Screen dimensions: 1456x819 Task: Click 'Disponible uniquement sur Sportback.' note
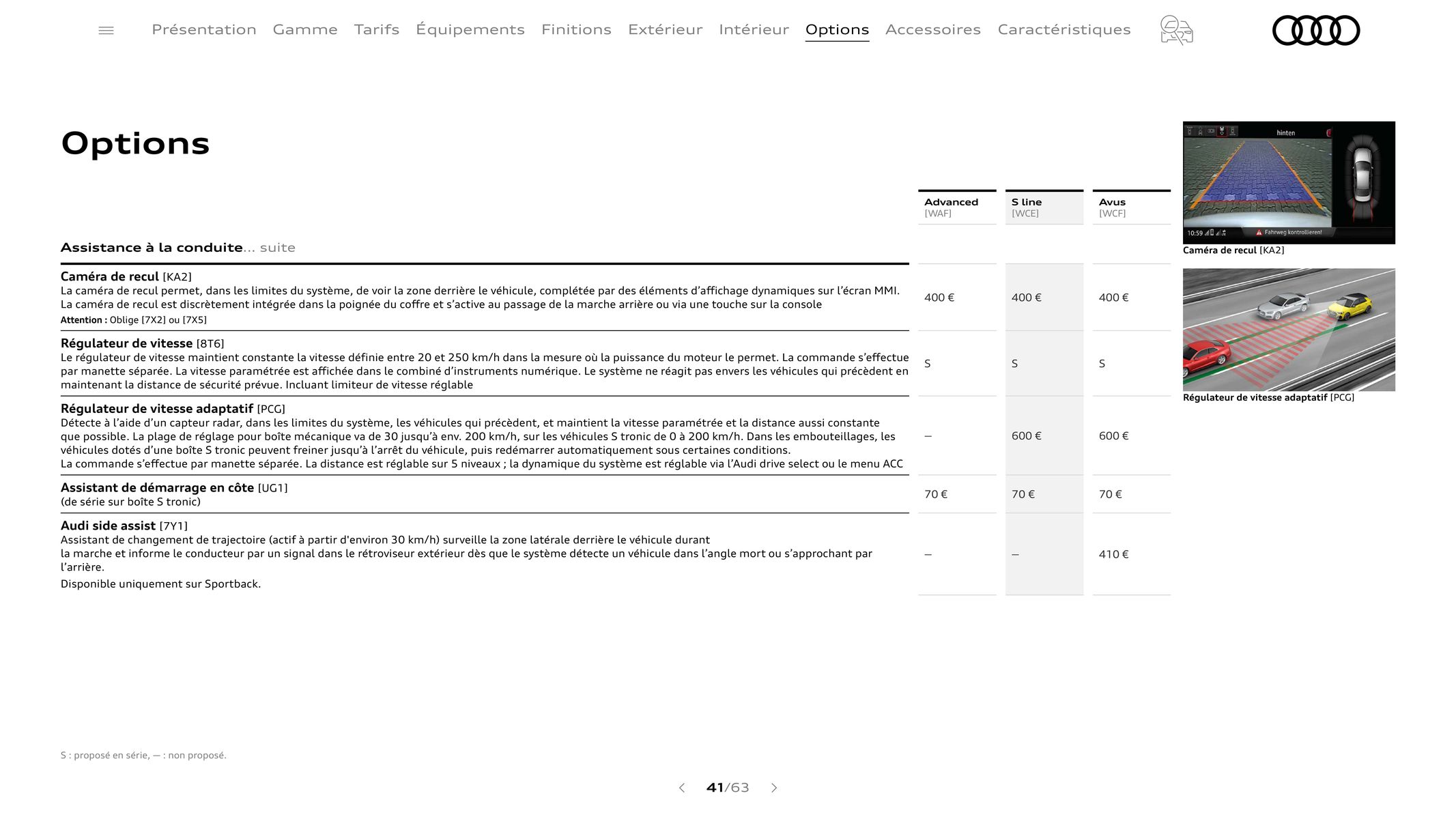[x=160, y=584]
